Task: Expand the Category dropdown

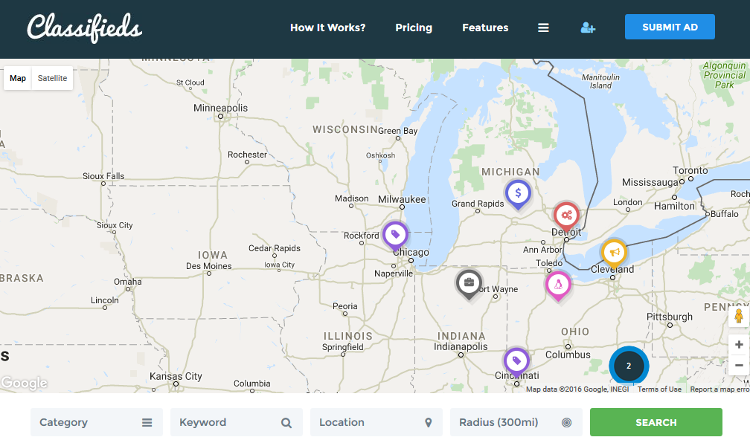Action: (96, 422)
